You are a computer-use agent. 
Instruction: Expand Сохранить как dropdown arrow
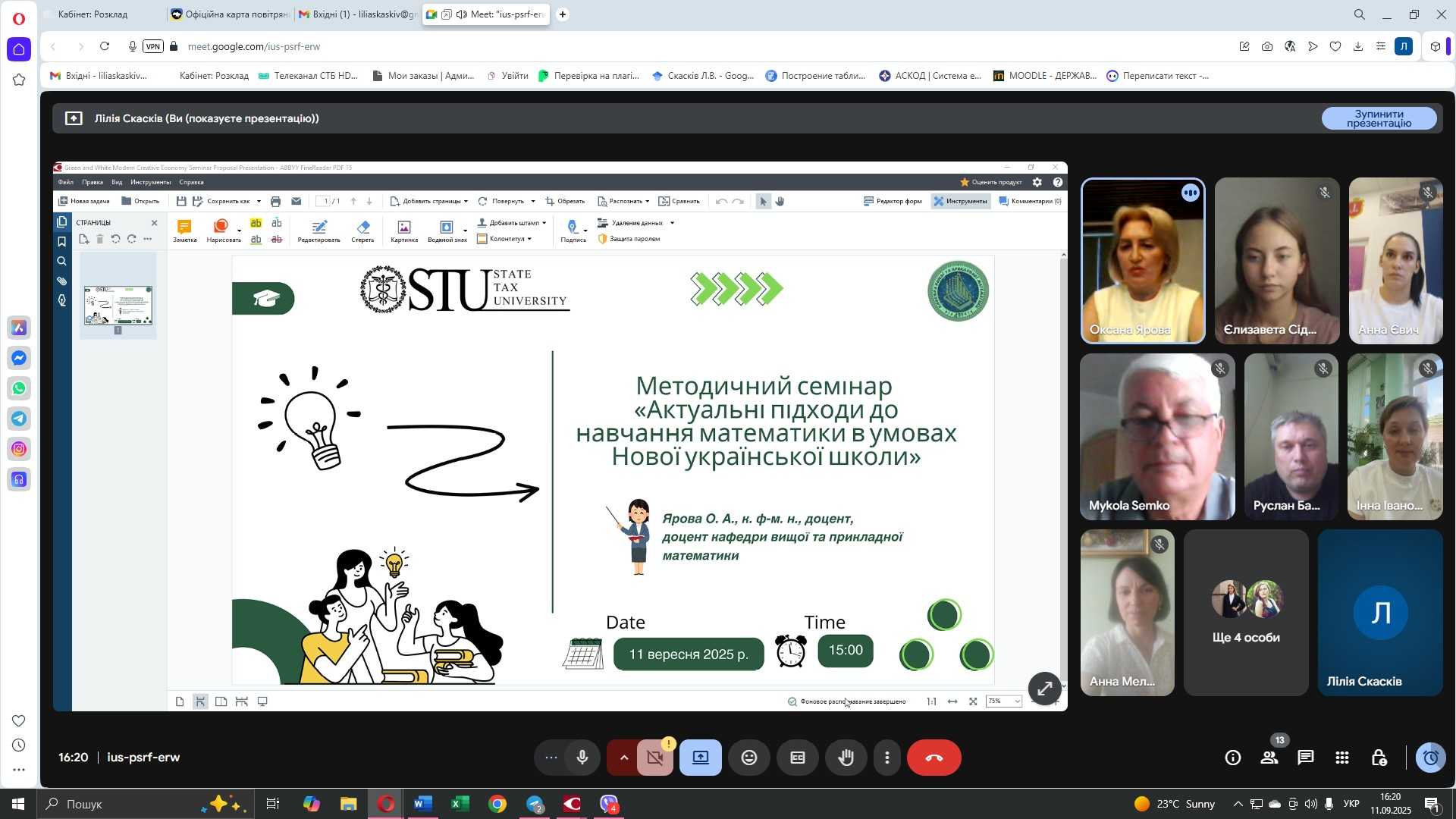point(259,201)
